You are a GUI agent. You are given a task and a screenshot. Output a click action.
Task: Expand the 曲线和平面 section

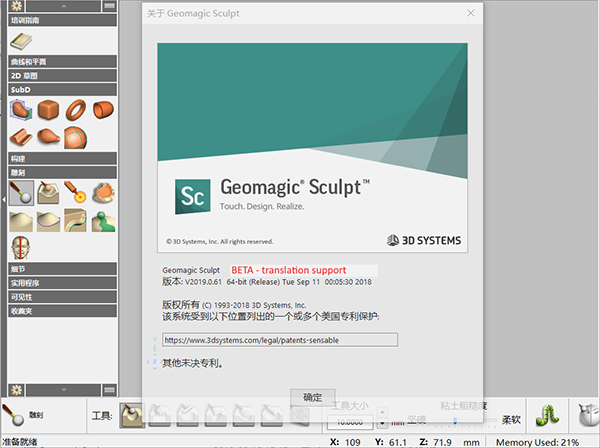(x=62, y=62)
